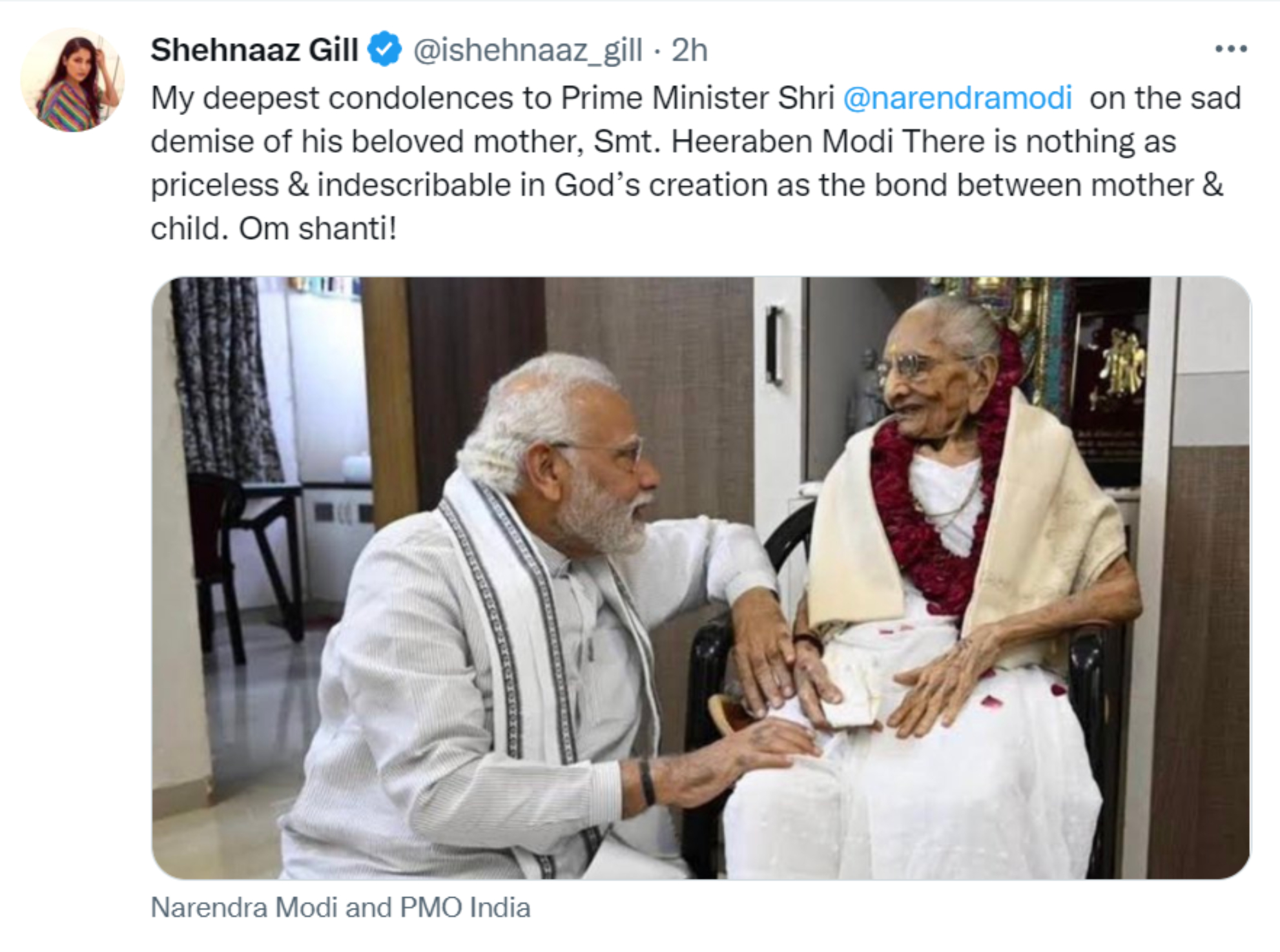Open Shehnaaz Gill's profile avatar
Screen dimensions: 1280x952
coord(72,80)
